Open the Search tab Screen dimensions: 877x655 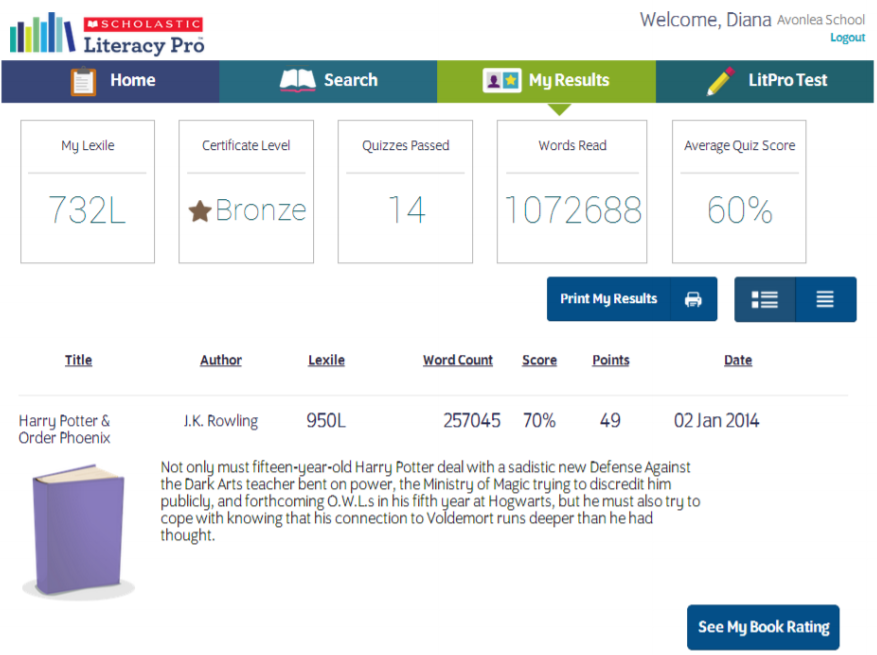point(328,81)
